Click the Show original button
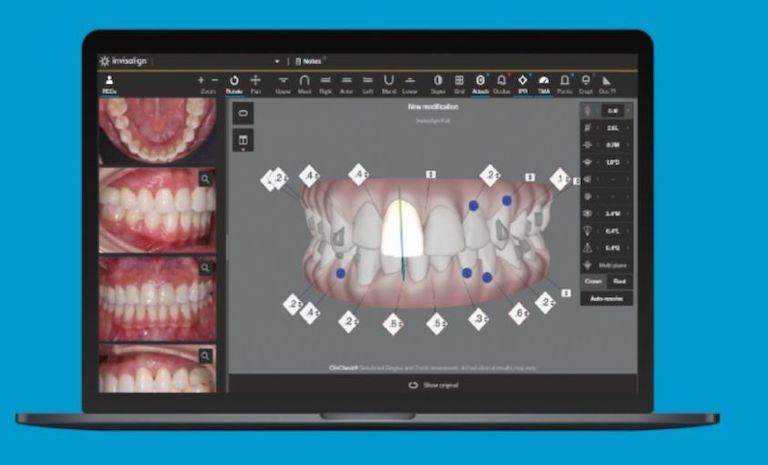Viewport: 768px width, 465px height. coord(433,385)
